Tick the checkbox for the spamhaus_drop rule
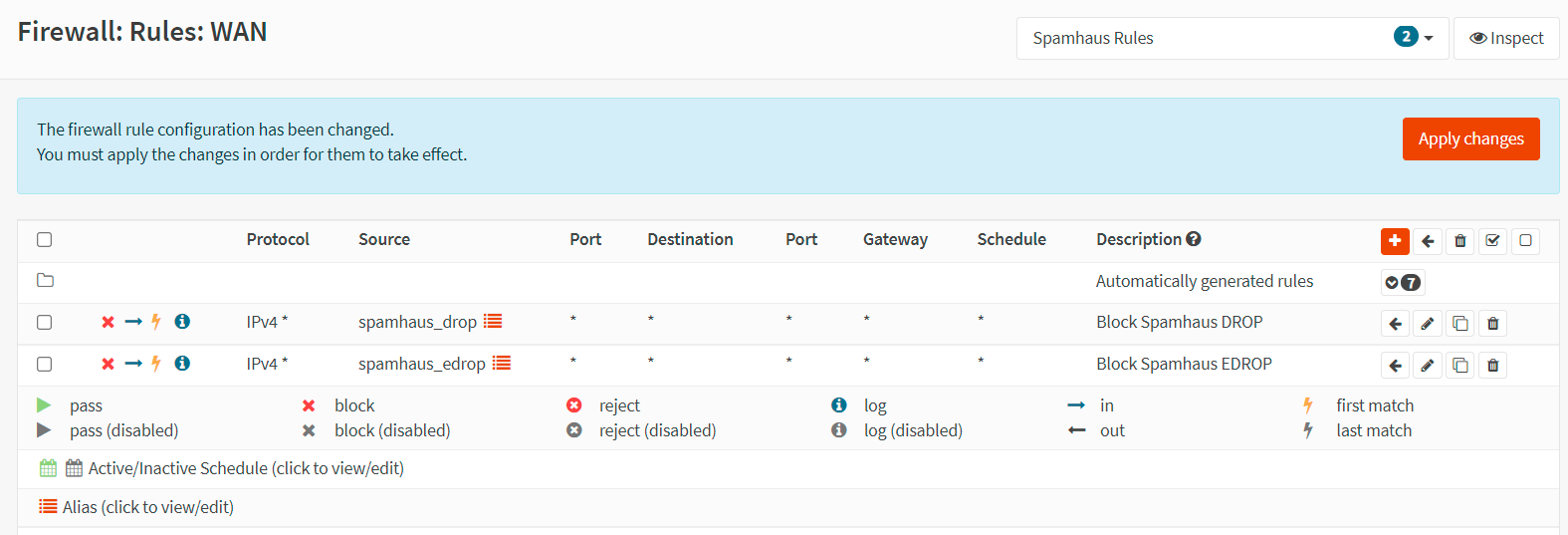The image size is (1568, 535). tap(44, 322)
